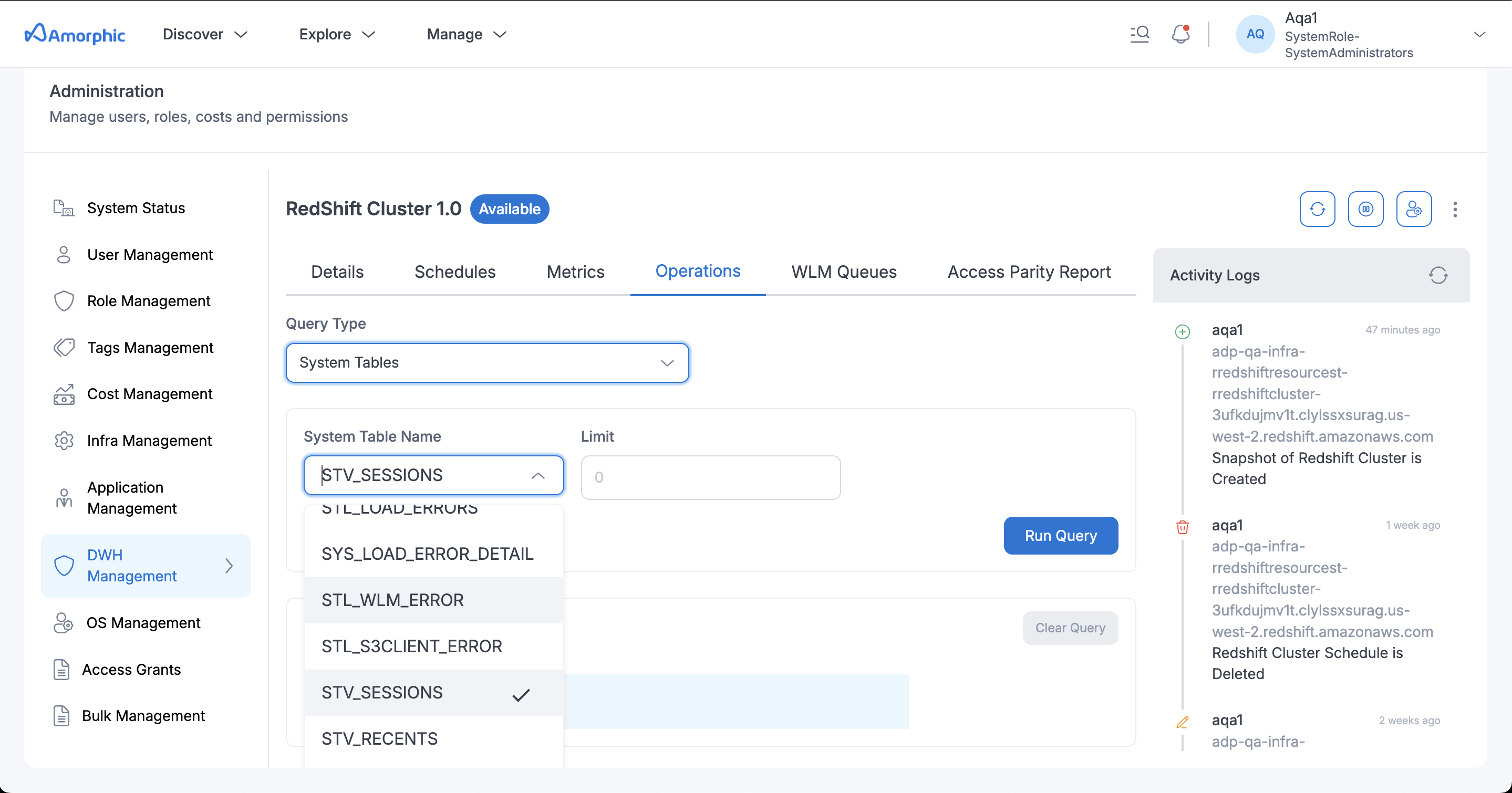This screenshot has width=1512, height=793.
Task: Click the Role Management shield icon
Action: pos(64,301)
